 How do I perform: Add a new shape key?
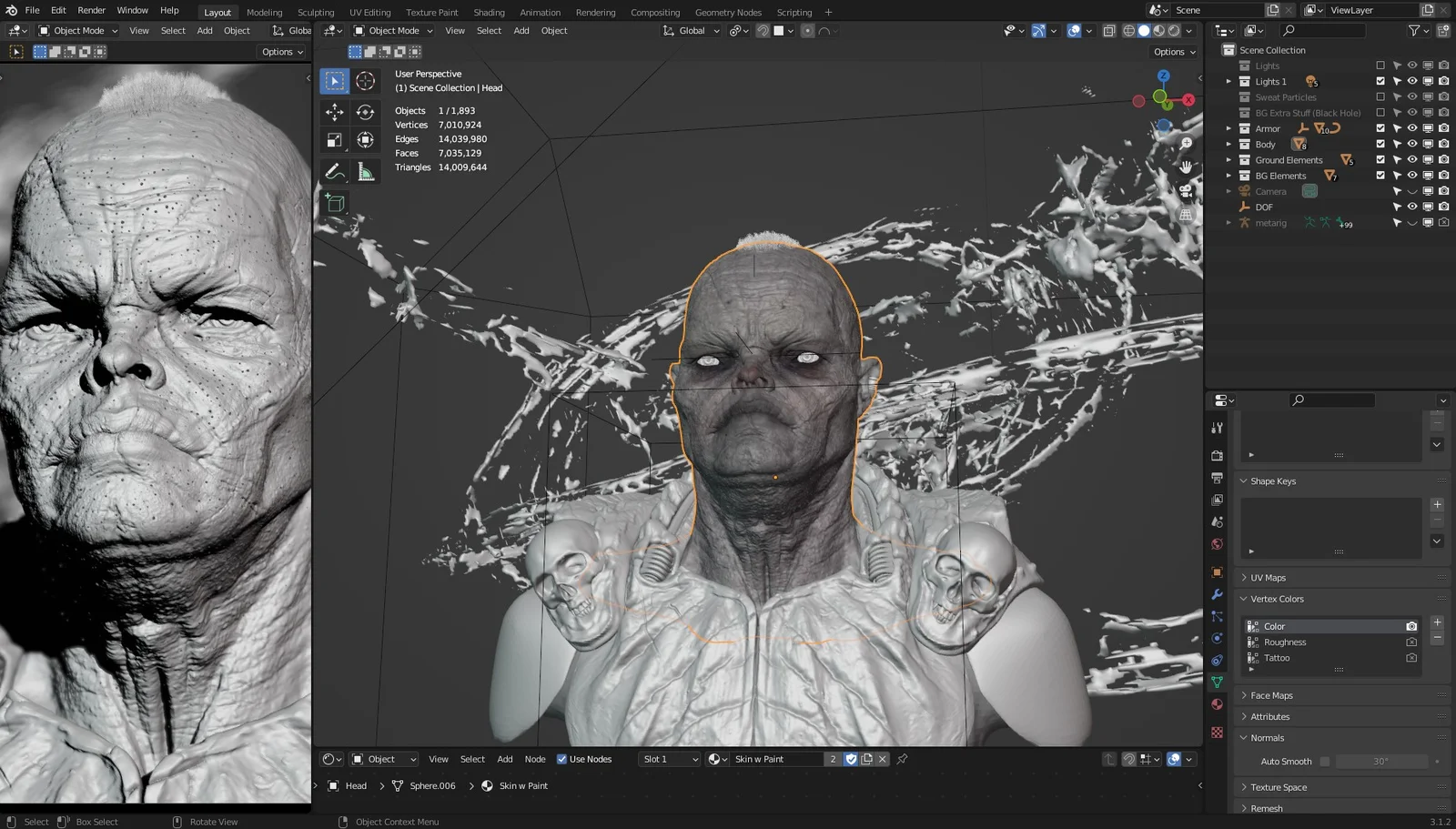coord(1437,504)
